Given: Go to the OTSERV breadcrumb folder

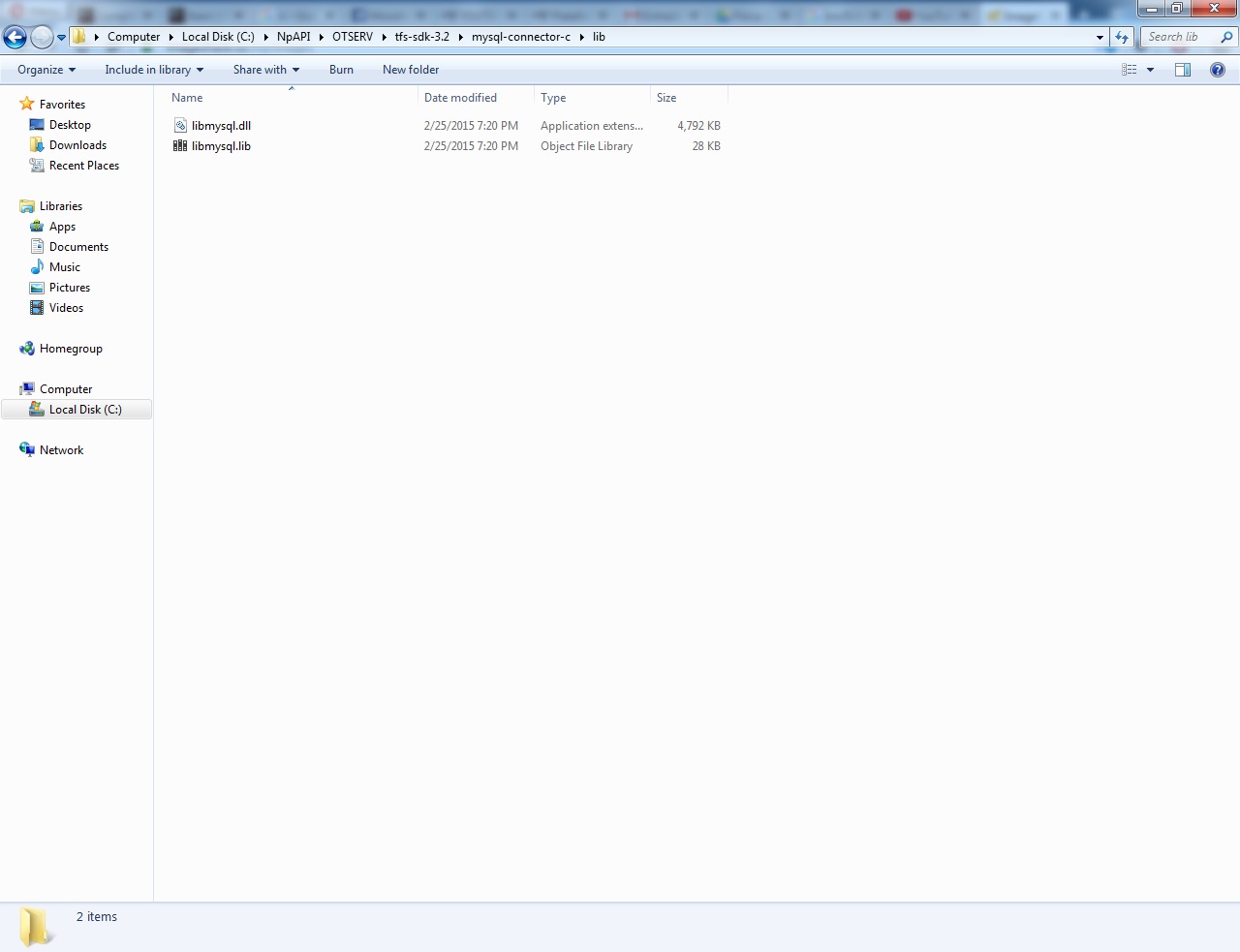Looking at the screenshot, I should point(353,37).
